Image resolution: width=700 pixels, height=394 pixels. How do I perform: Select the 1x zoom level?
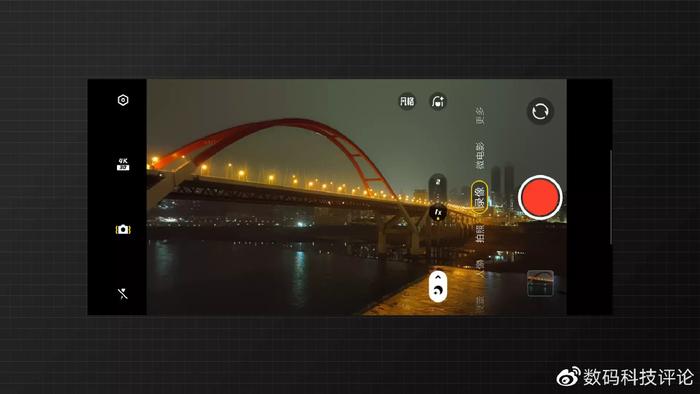click(438, 213)
